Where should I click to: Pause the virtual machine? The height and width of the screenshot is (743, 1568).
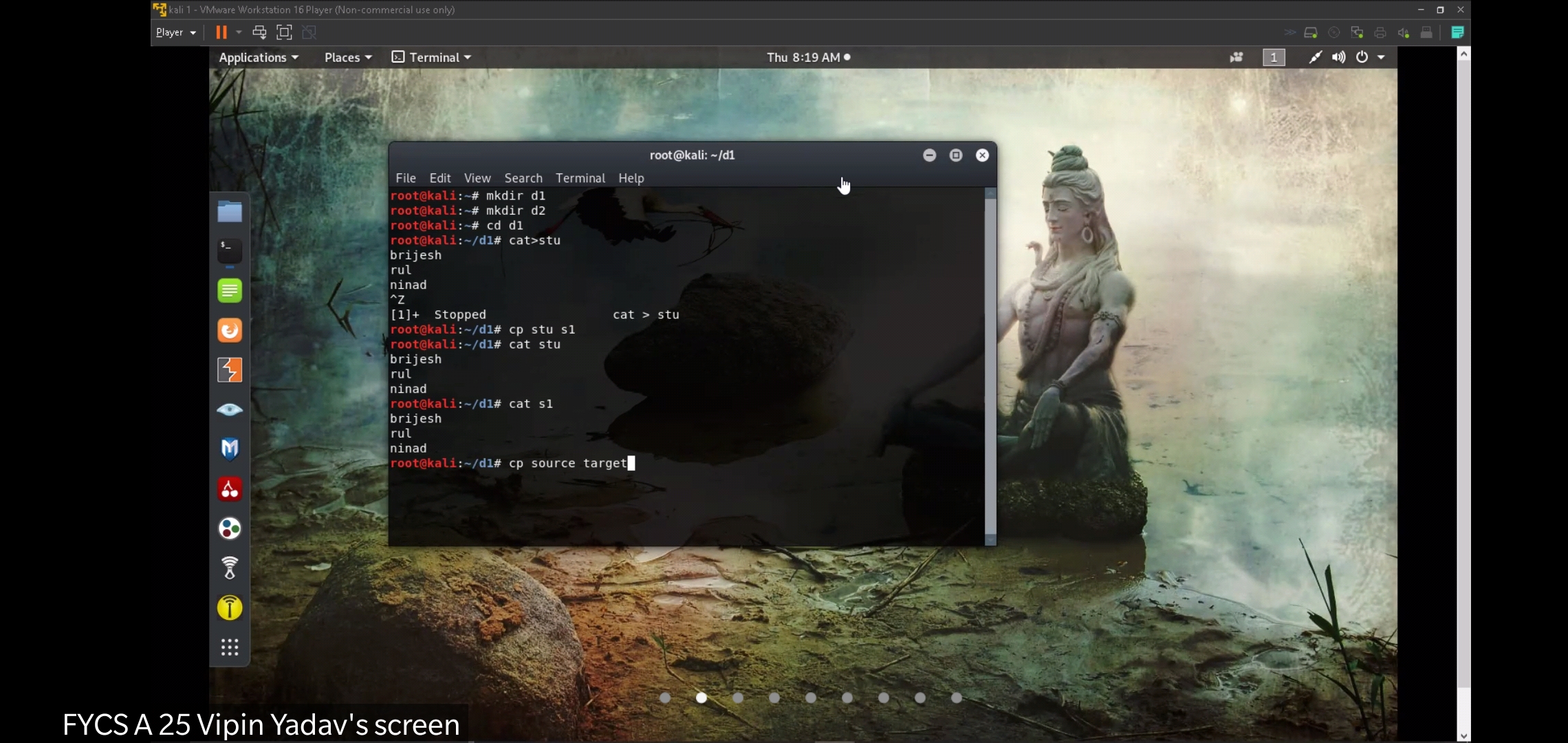click(221, 32)
